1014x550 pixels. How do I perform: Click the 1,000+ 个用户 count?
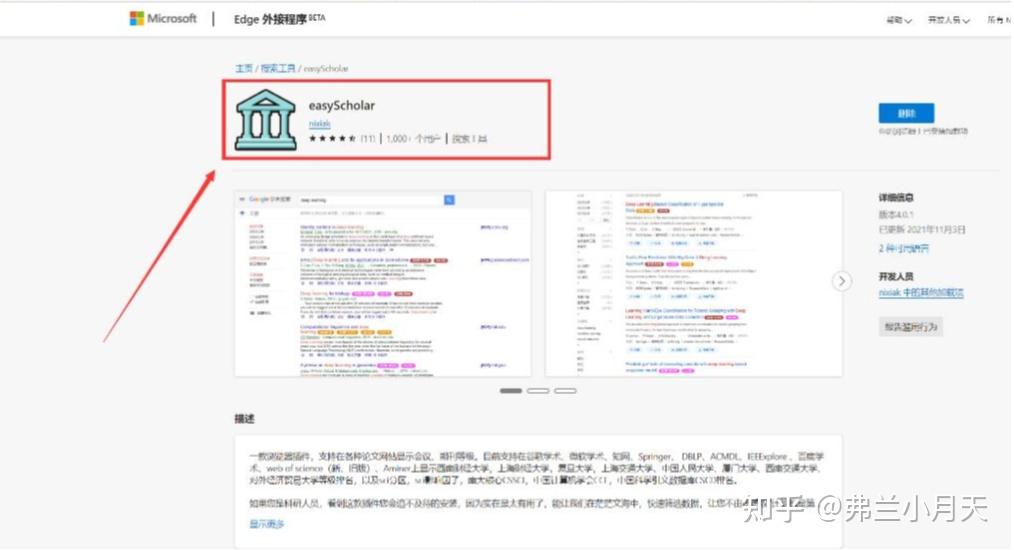point(413,138)
